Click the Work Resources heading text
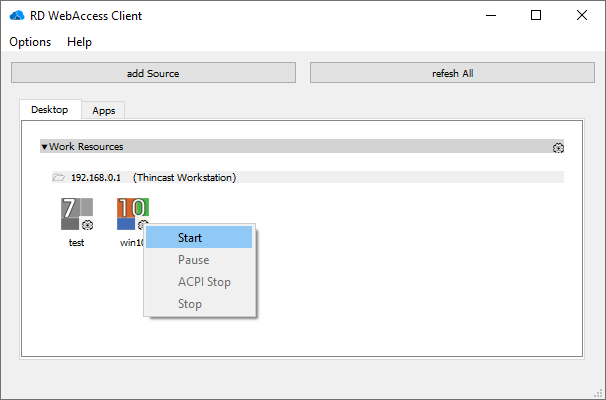The height and width of the screenshot is (400, 606). [x=86, y=146]
